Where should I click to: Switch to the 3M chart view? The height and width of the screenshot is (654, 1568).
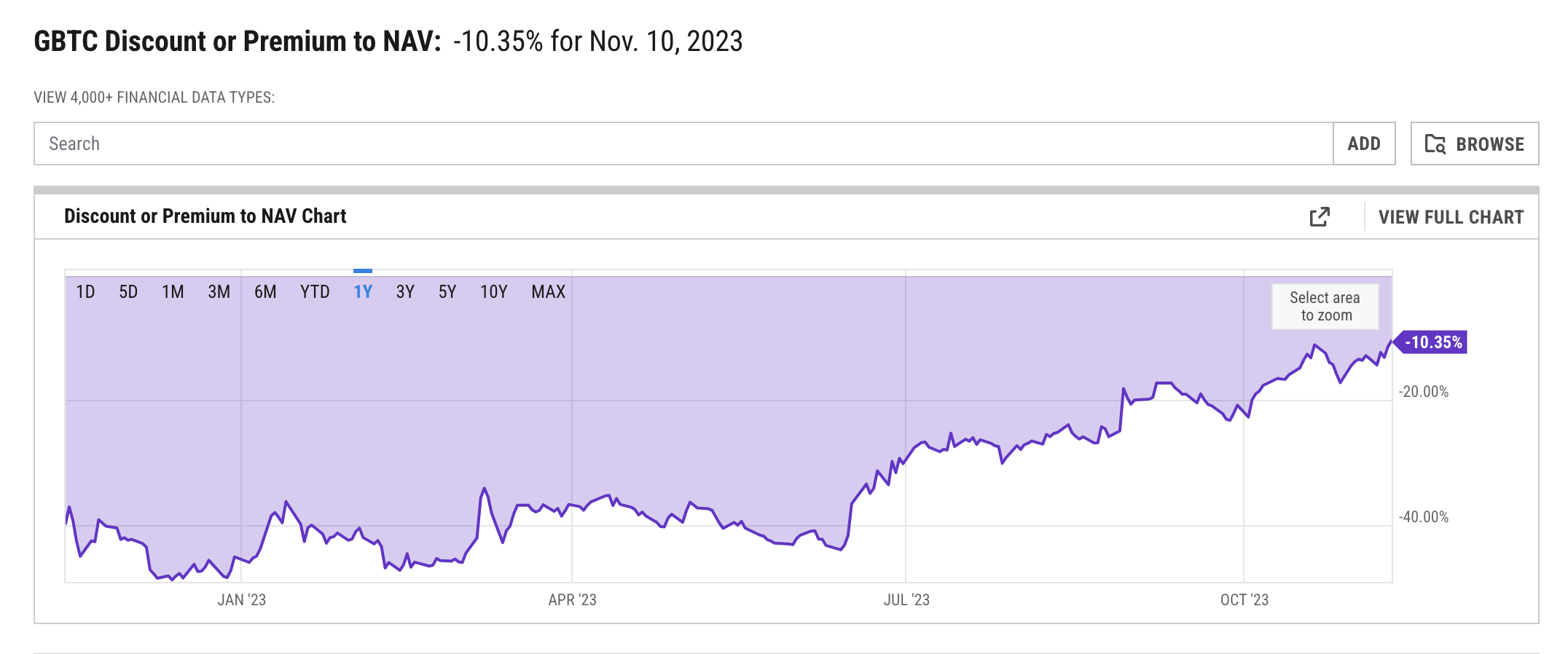pyautogui.click(x=219, y=291)
